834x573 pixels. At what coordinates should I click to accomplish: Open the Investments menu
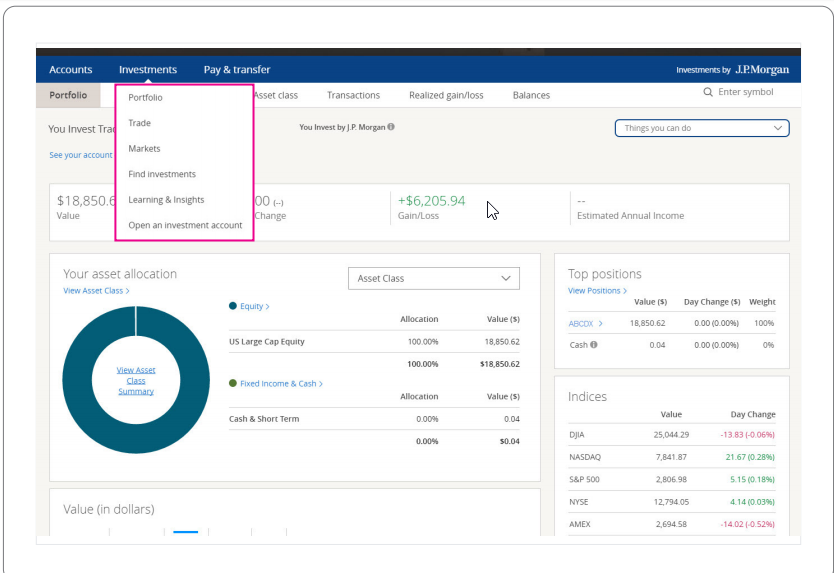(x=148, y=70)
